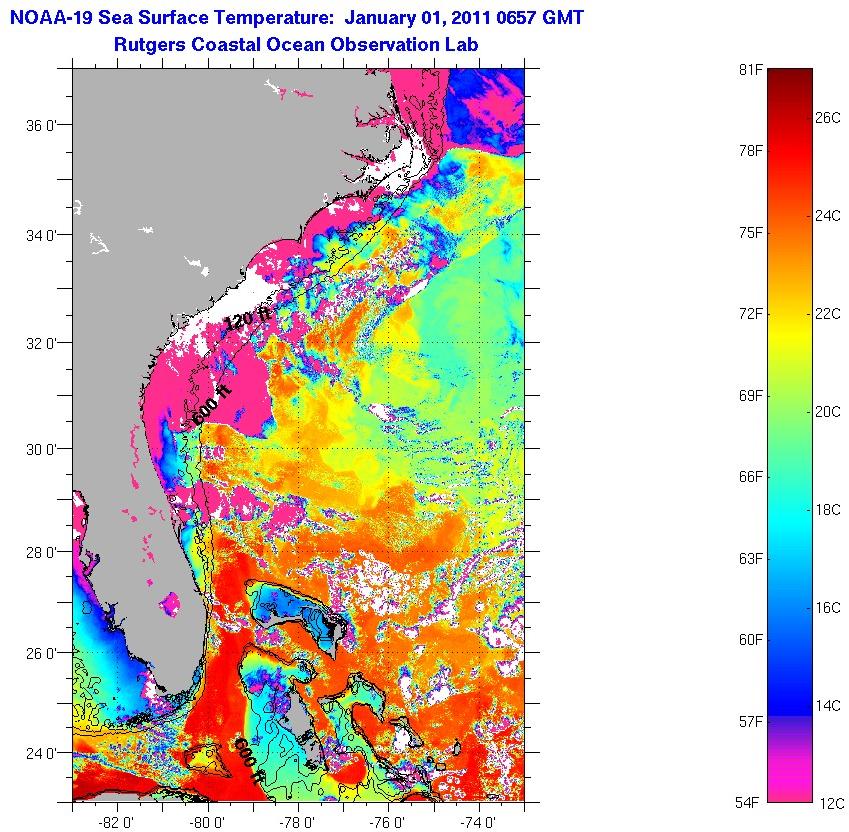This screenshot has height=832, width=849.
Task: Click the 12C colorbar label
Action: tap(831, 804)
